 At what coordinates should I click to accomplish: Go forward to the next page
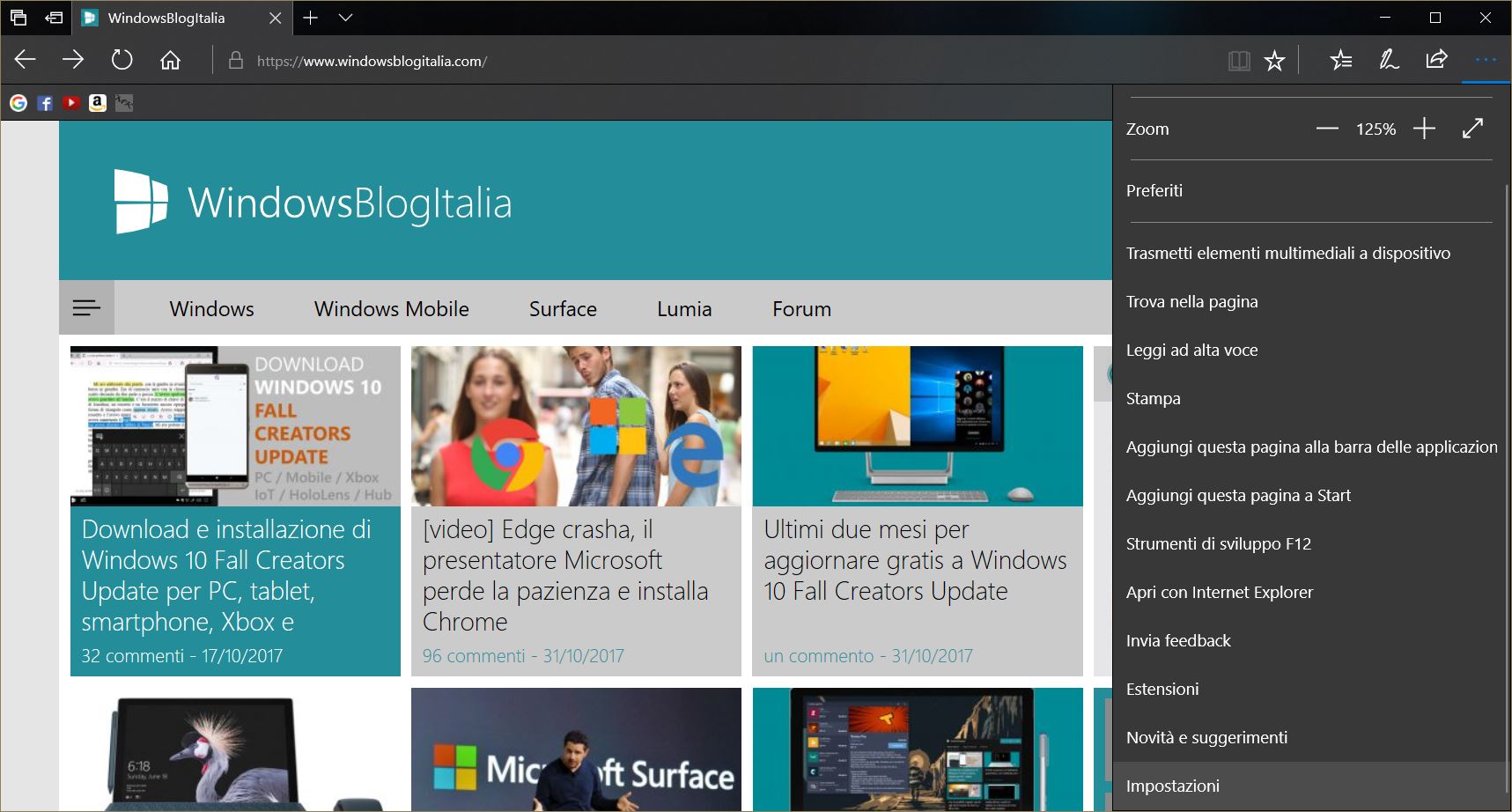pyautogui.click(x=73, y=60)
